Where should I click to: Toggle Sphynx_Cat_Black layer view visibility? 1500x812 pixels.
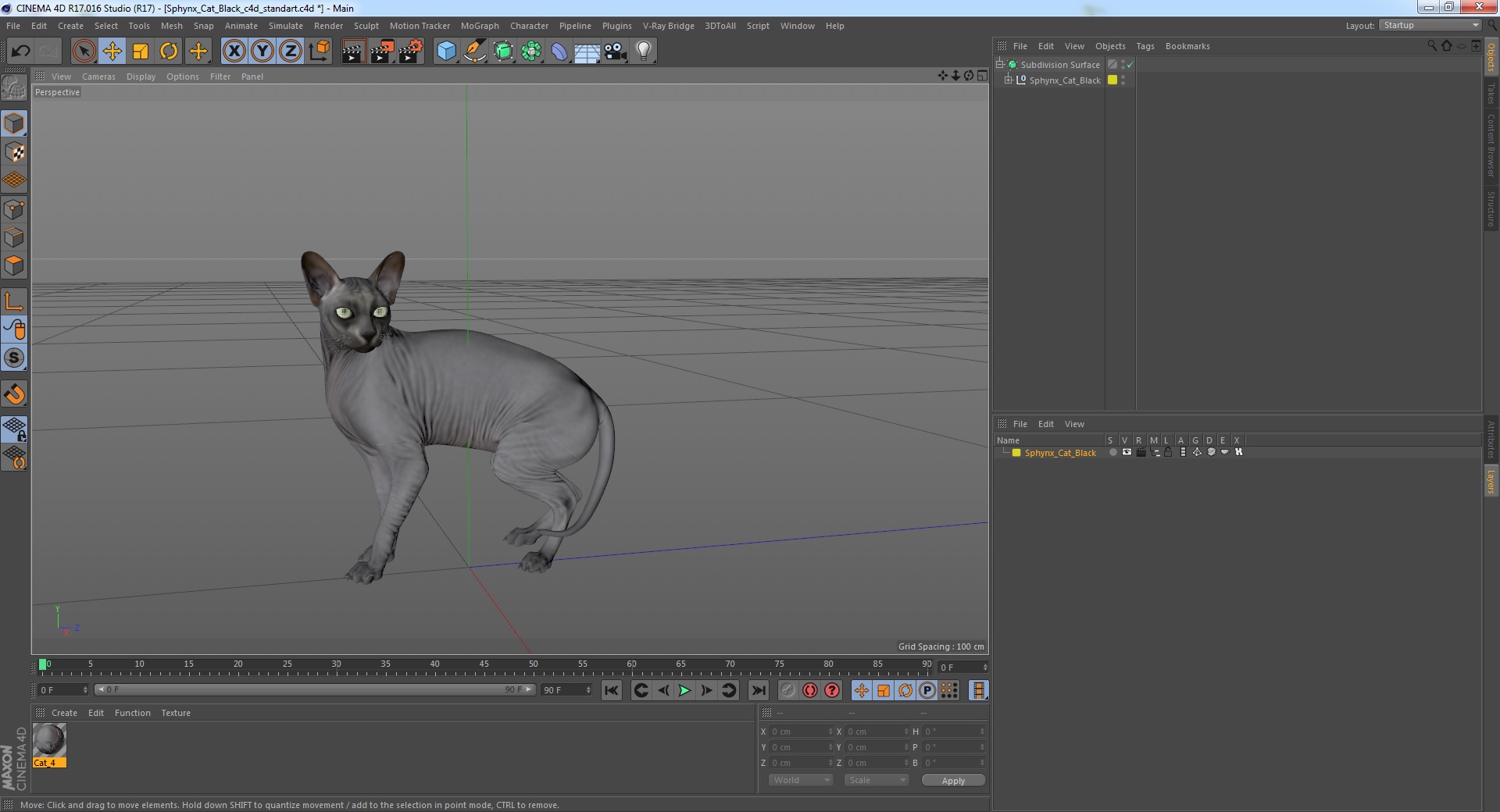tap(1127, 452)
